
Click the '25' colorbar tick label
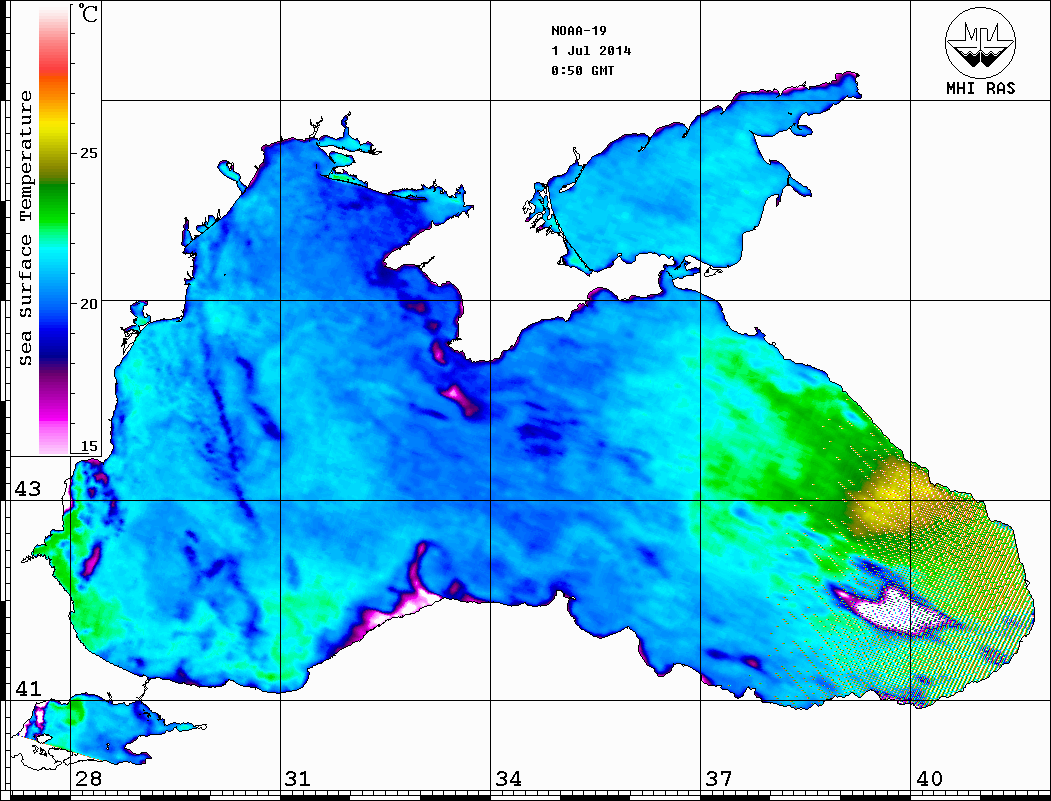pyautogui.click(x=88, y=153)
